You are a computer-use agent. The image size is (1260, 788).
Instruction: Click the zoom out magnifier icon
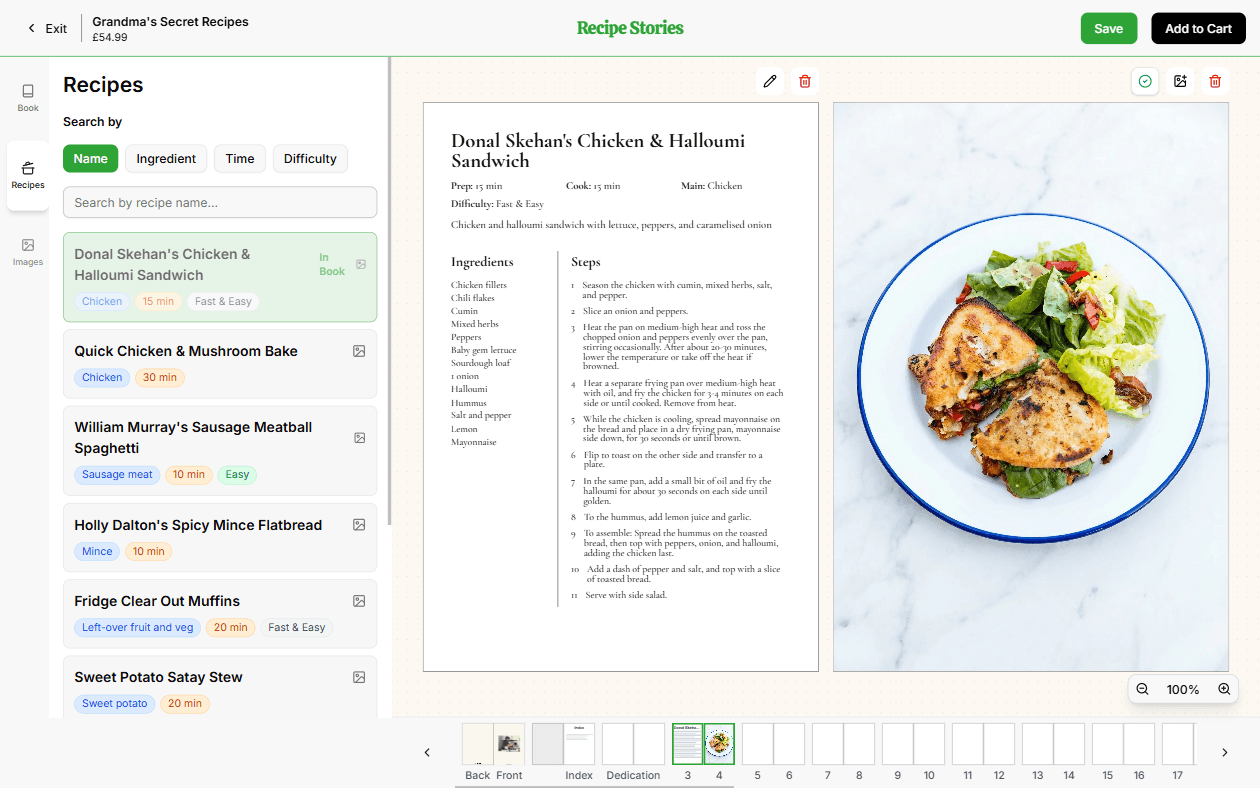tap(1142, 688)
